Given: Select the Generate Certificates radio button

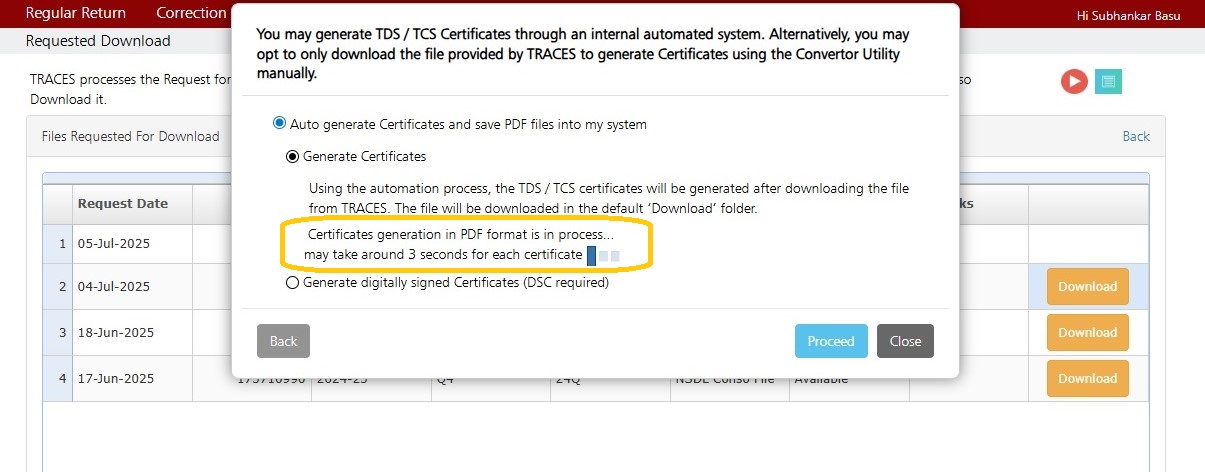Looking at the screenshot, I should pyautogui.click(x=293, y=156).
